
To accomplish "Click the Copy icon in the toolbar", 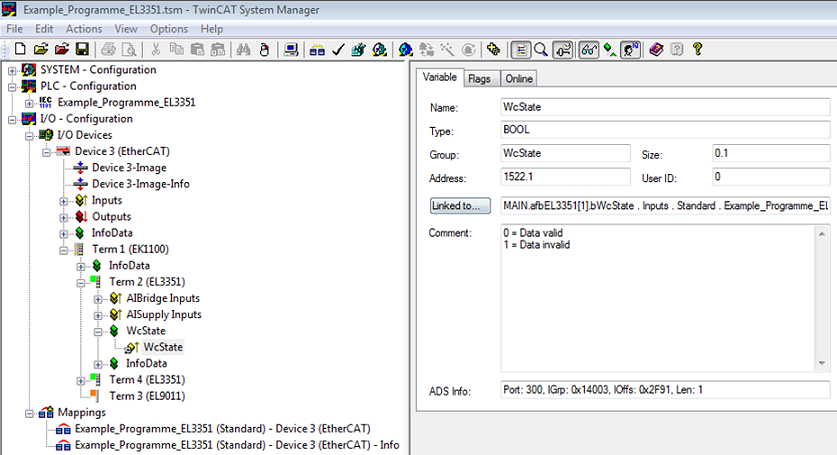I will click(x=176, y=50).
